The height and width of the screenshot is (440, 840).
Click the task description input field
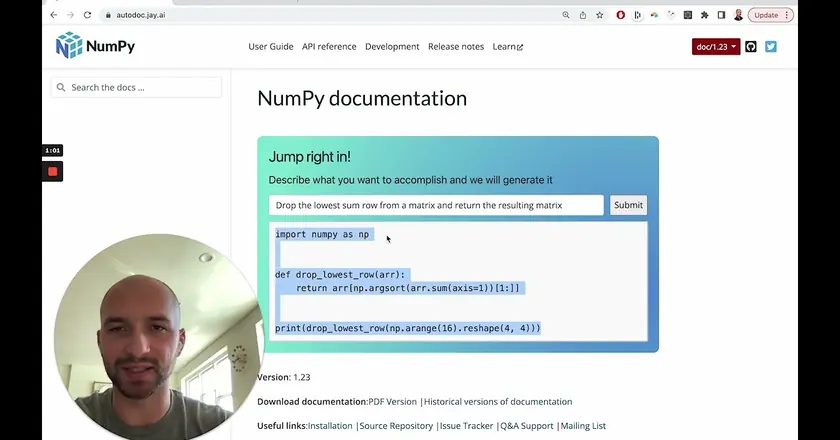point(436,205)
